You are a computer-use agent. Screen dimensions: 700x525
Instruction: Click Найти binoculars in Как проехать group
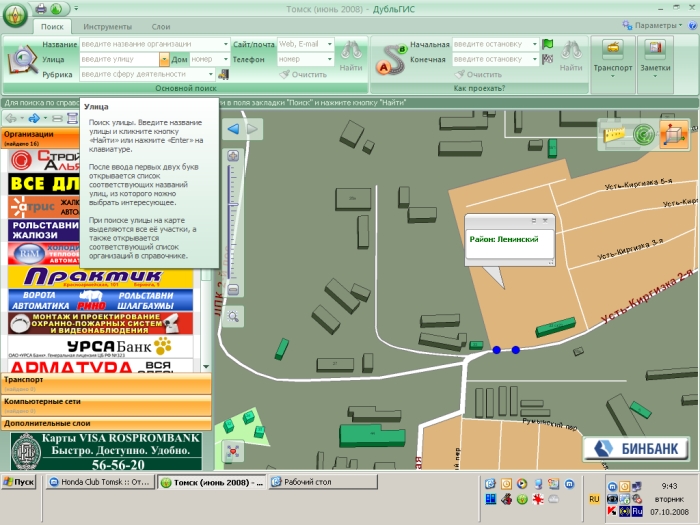571,56
